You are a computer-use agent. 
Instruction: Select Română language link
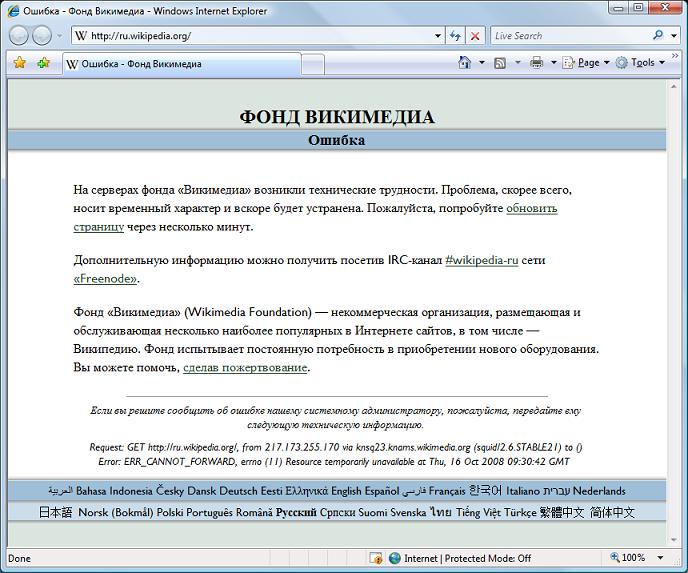coord(254,512)
